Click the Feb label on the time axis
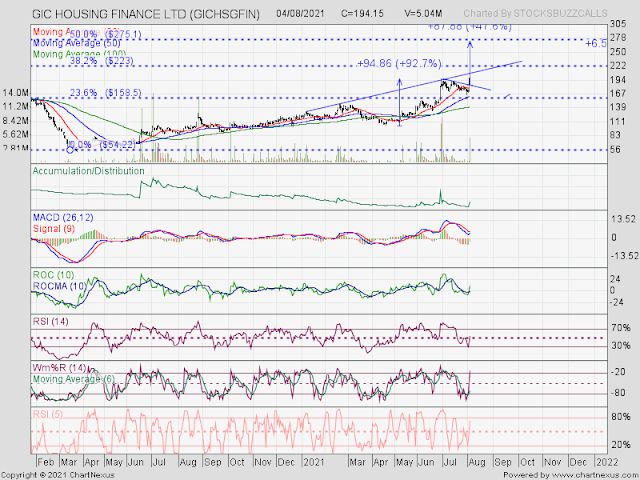The width and height of the screenshot is (640, 480). point(45,462)
